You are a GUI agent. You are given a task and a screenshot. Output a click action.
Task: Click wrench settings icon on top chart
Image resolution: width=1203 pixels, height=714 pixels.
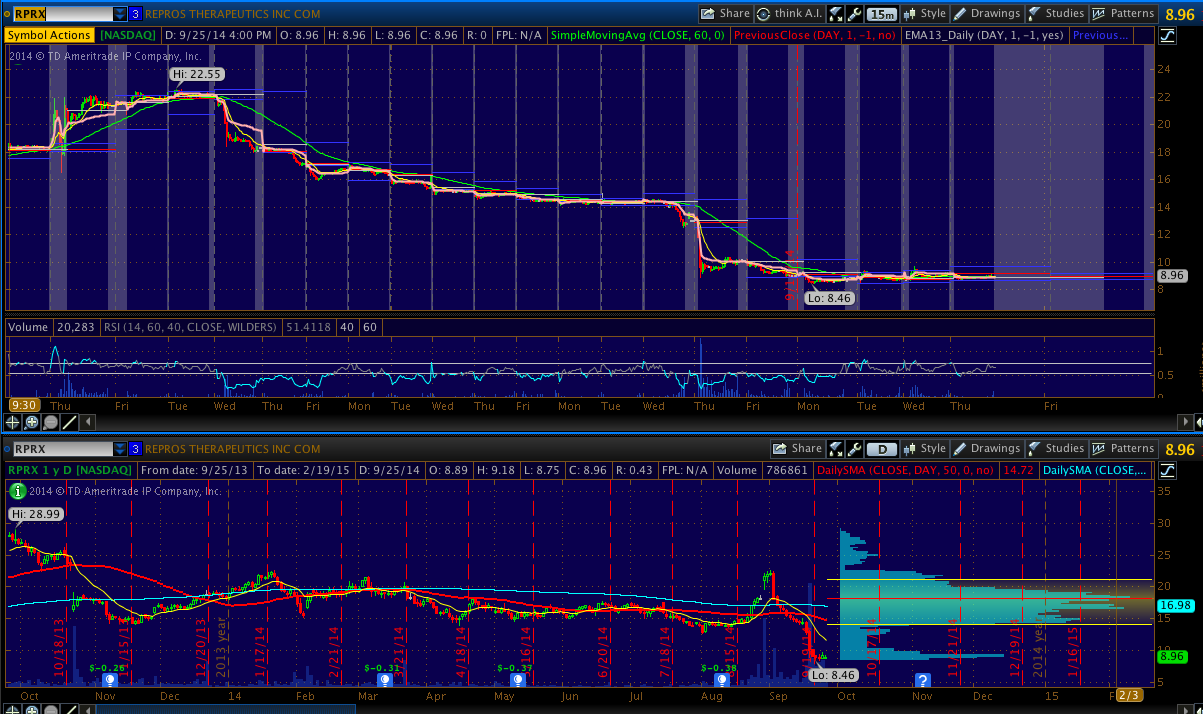pyautogui.click(x=854, y=14)
